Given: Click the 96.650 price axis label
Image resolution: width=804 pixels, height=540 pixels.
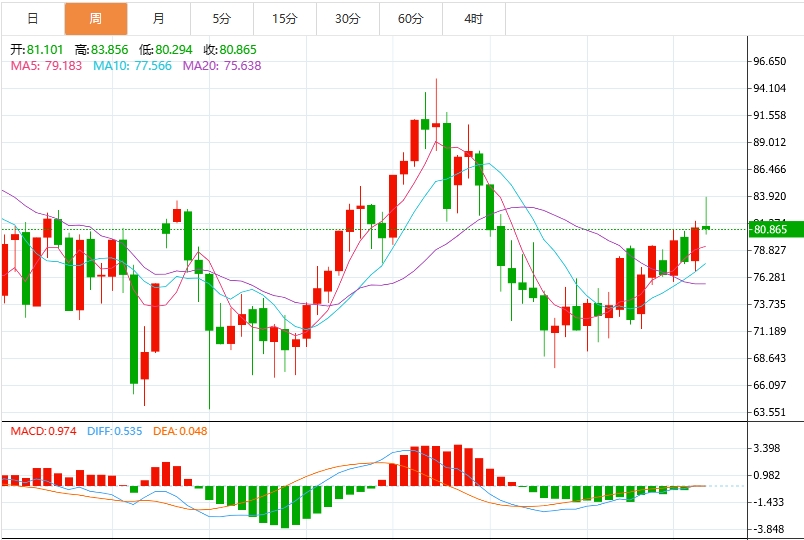Looking at the screenshot, I should tap(769, 62).
